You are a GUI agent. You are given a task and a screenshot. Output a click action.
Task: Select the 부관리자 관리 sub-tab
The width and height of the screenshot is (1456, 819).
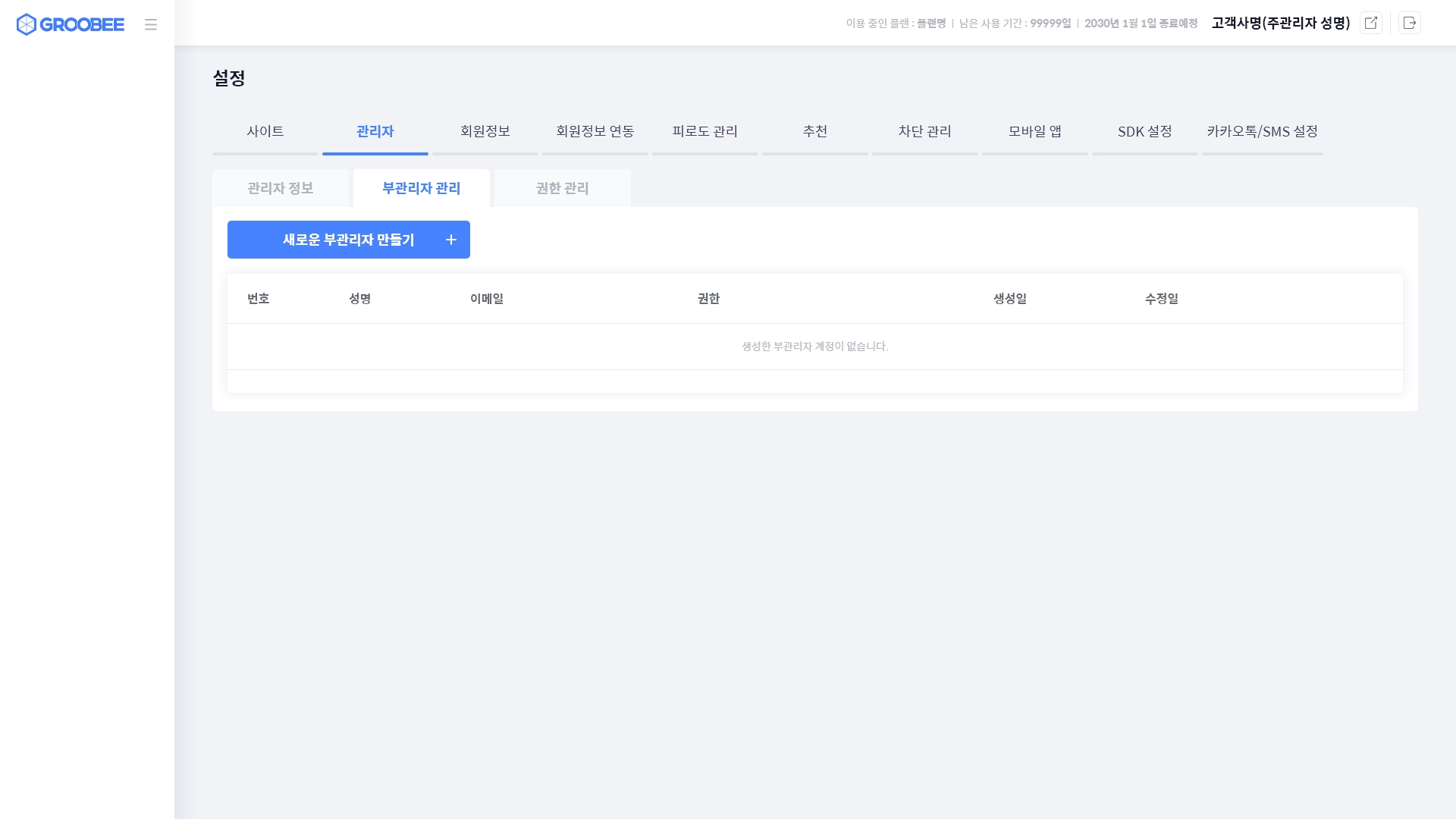422,188
